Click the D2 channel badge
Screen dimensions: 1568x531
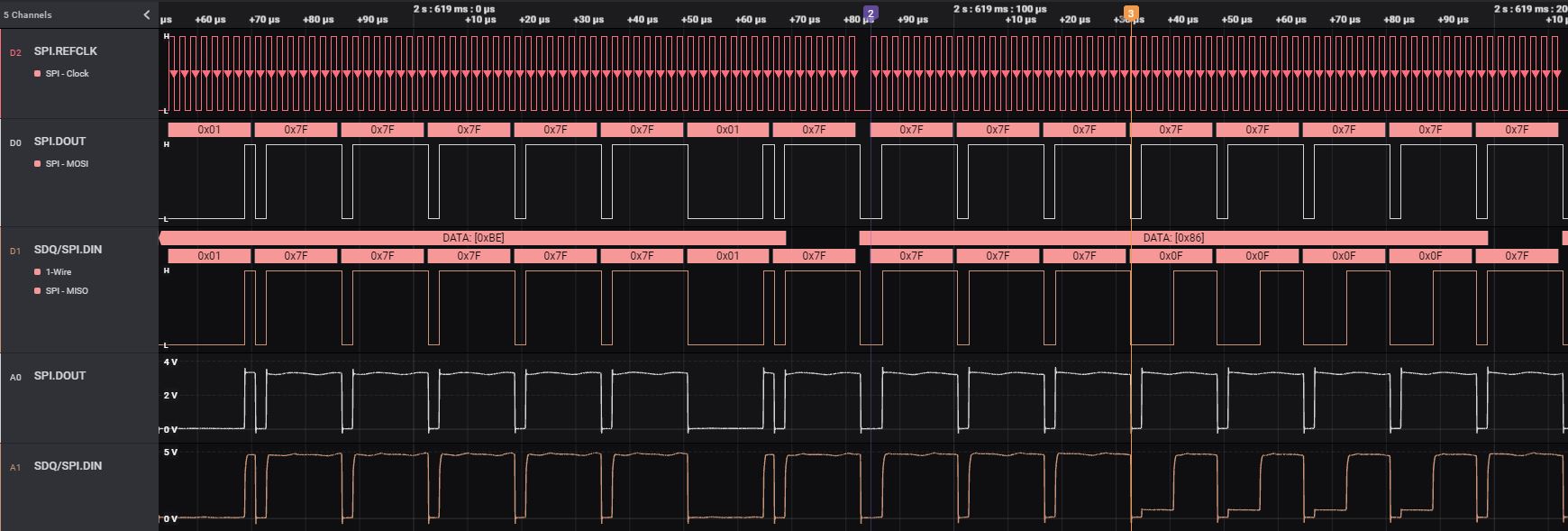15,53
